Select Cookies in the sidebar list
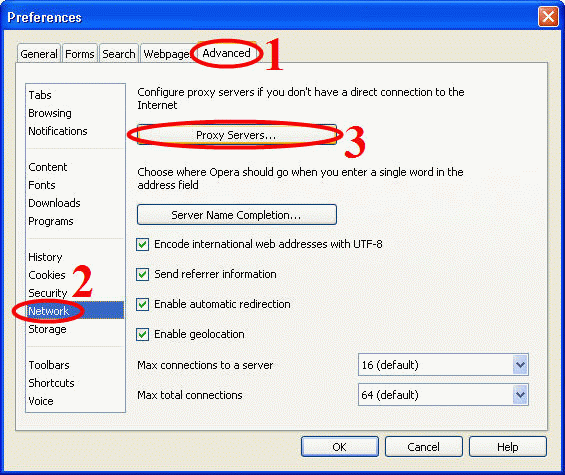The image size is (565, 475). tap(47, 275)
